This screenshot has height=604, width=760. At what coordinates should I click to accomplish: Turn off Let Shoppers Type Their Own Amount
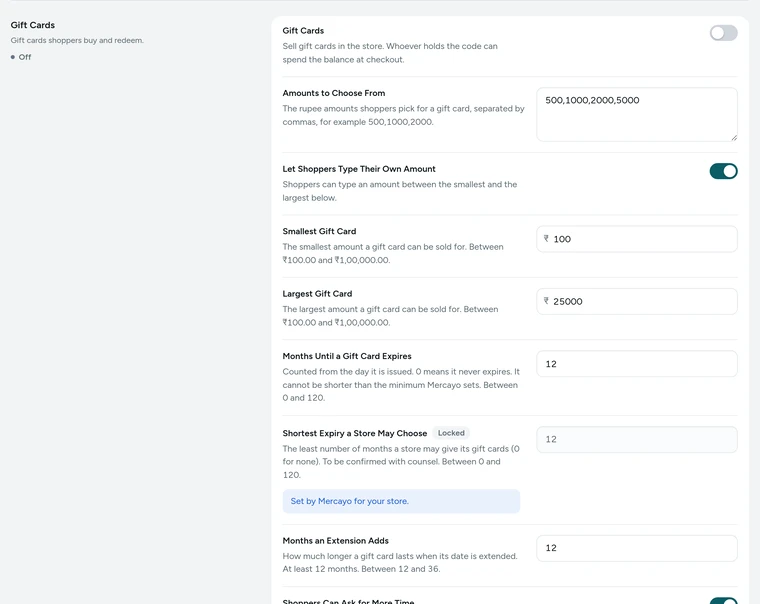point(723,171)
